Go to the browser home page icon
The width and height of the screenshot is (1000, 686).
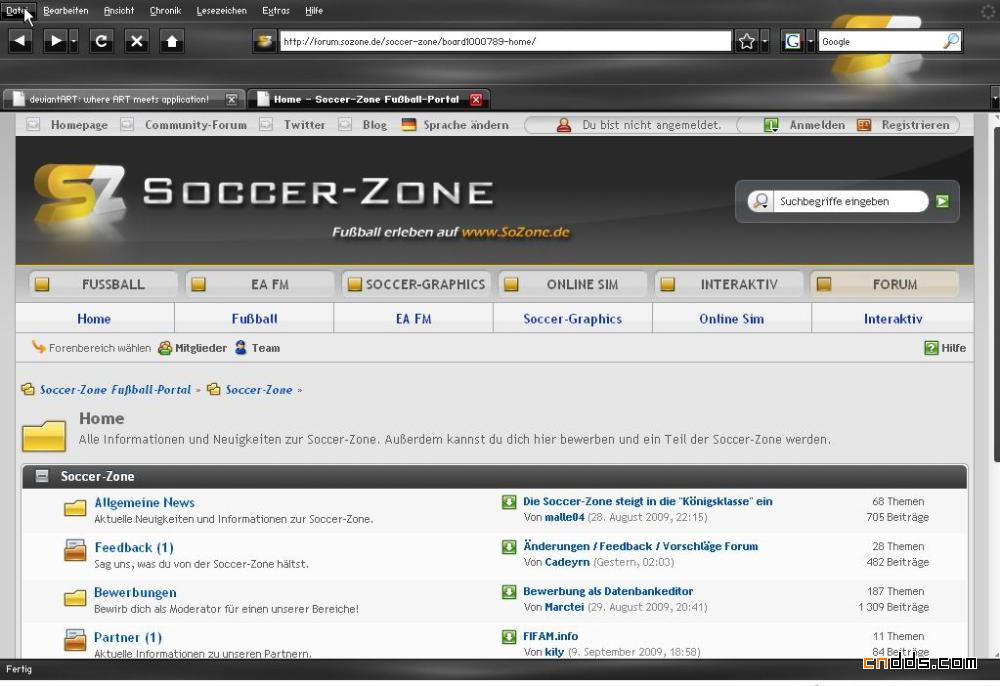tap(172, 41)
